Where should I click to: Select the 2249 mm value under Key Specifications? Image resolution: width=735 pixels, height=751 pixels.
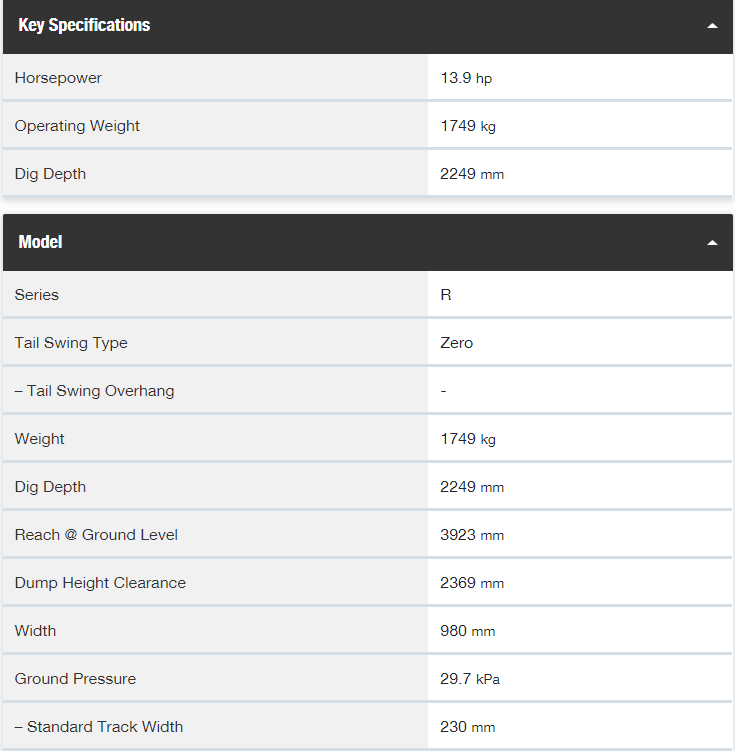tap(472, 174)
